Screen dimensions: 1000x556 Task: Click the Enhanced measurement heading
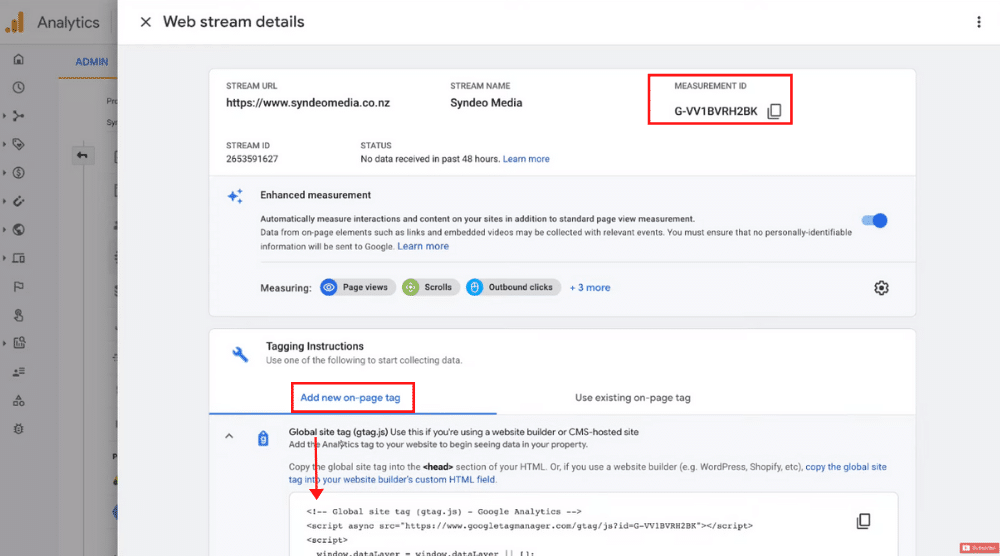click(x=315, y=195)
